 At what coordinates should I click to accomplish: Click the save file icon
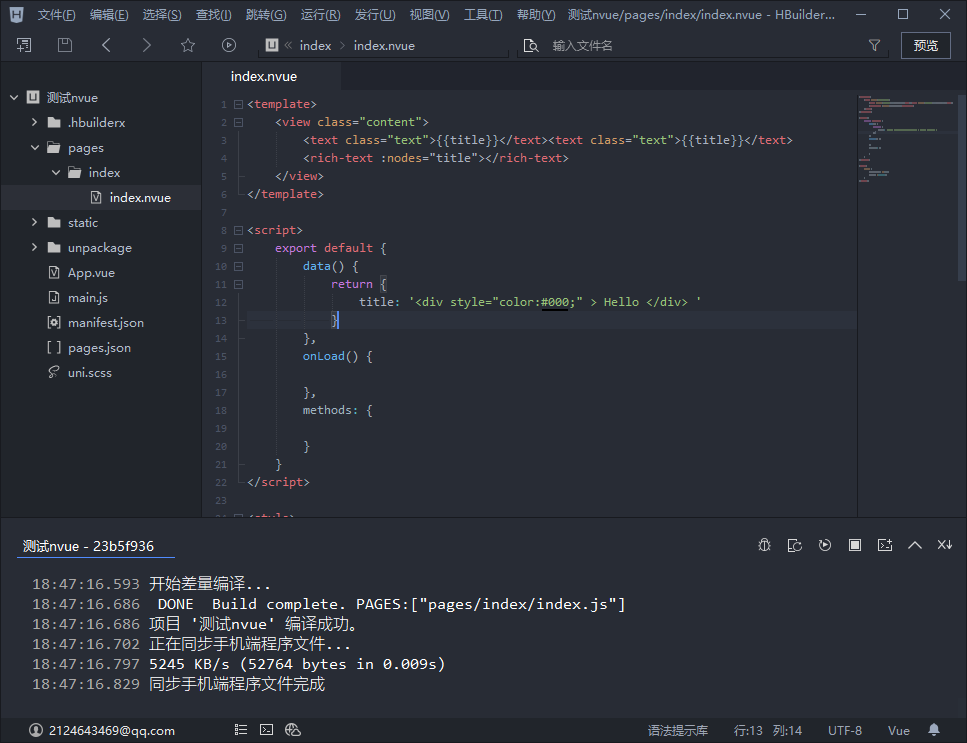(x=65, y=45)
